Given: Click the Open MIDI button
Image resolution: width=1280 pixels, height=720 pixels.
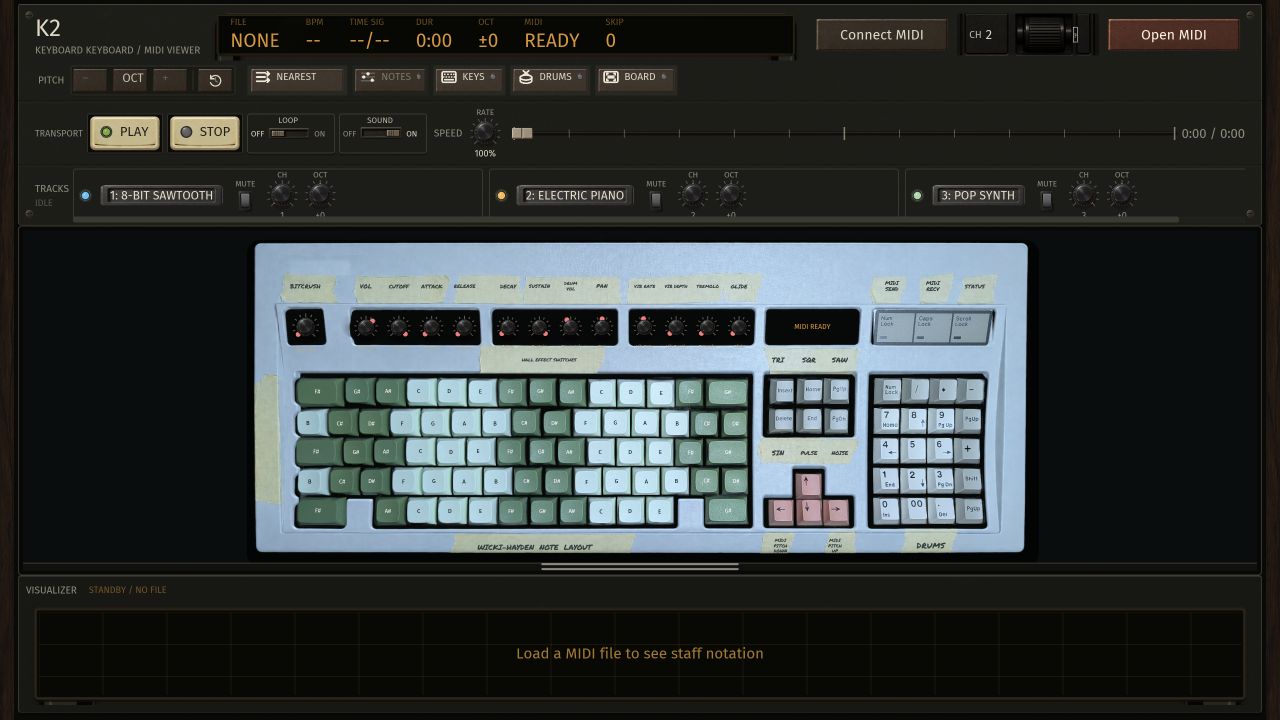Looking at the screenshot, I should tap(1173, 34).
